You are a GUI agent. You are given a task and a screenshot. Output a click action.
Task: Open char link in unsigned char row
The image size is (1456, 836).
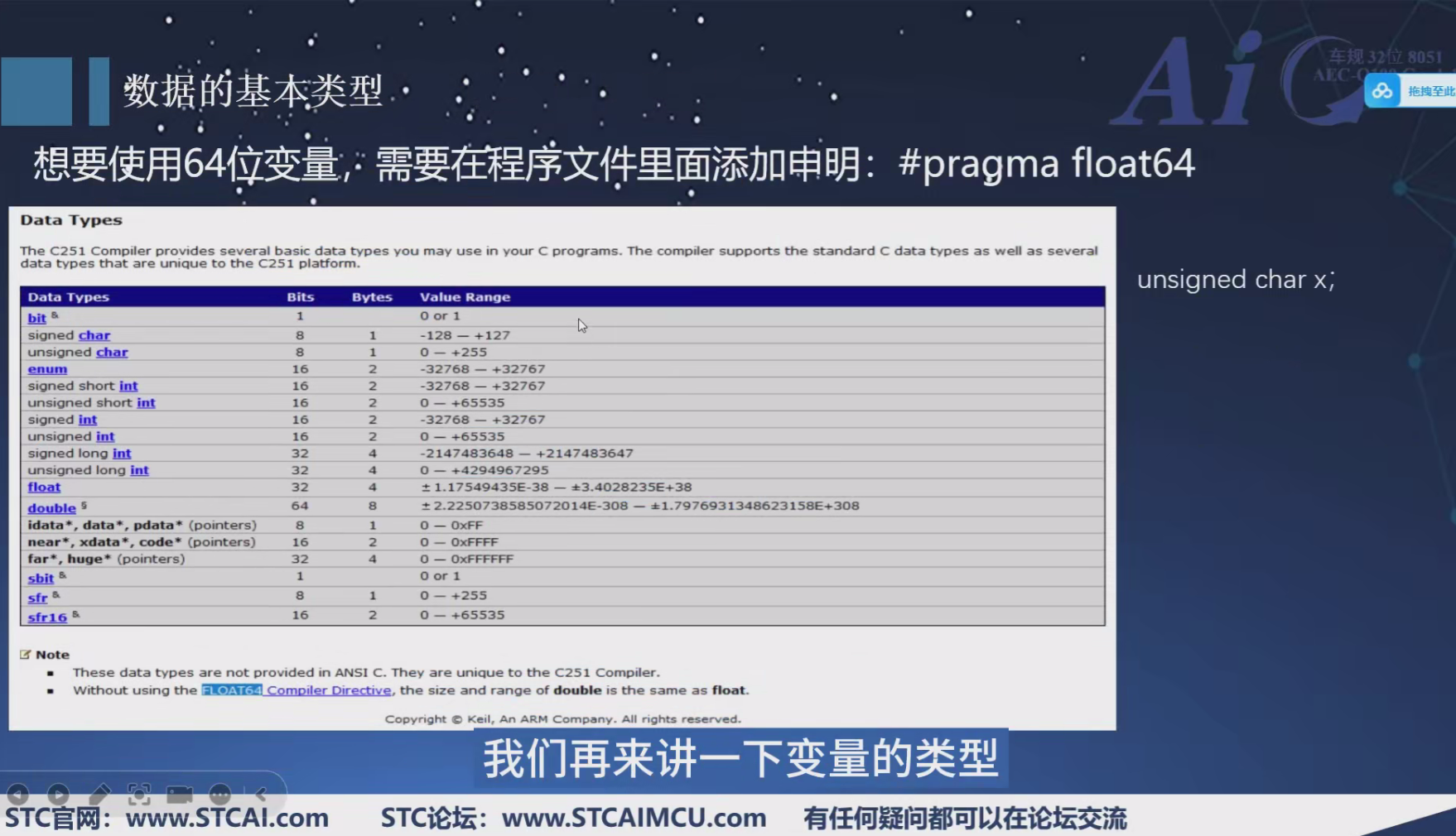point(112,352)
